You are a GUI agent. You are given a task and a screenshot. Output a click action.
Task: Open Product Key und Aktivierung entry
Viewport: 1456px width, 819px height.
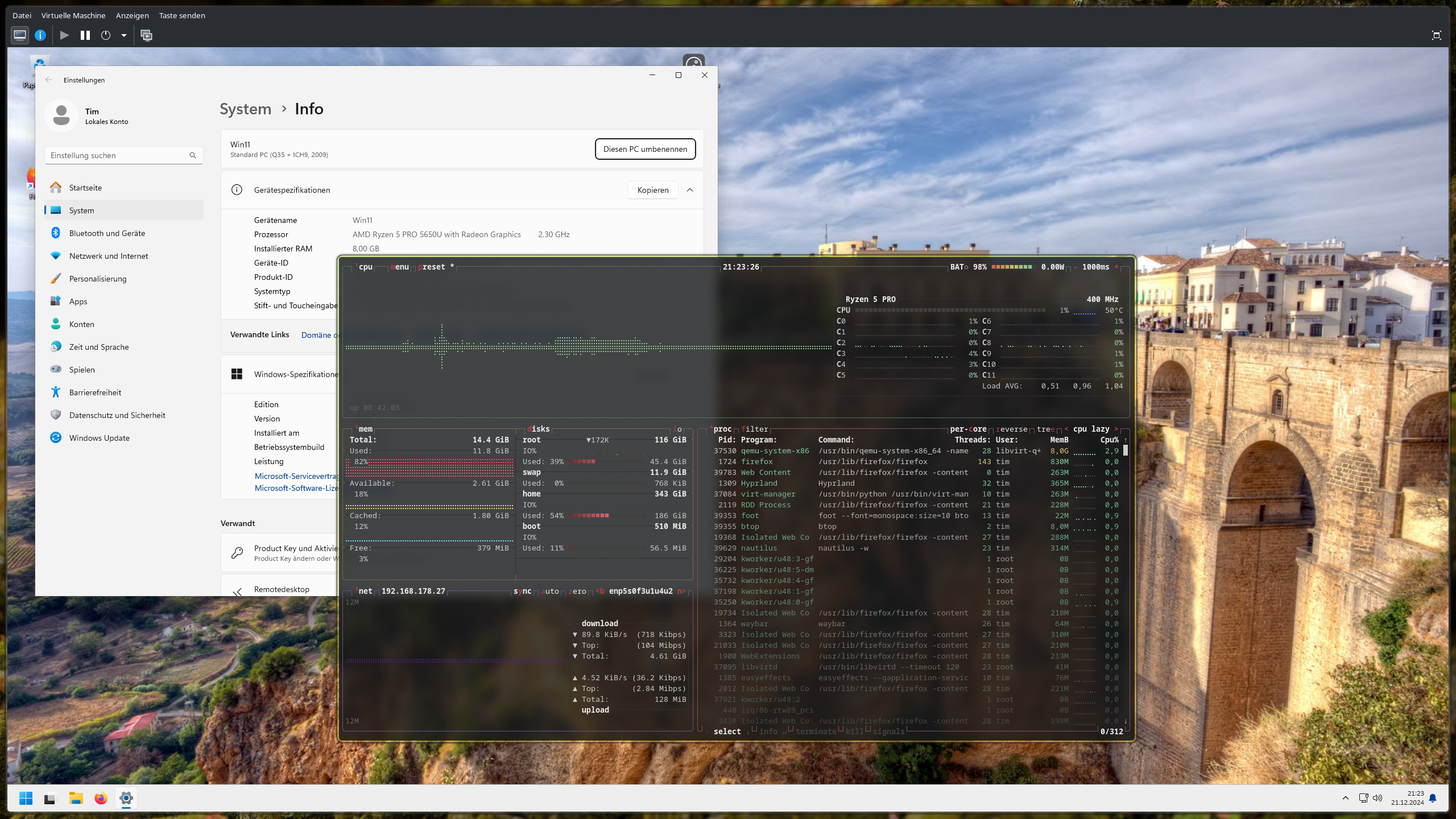click(280, 552)
